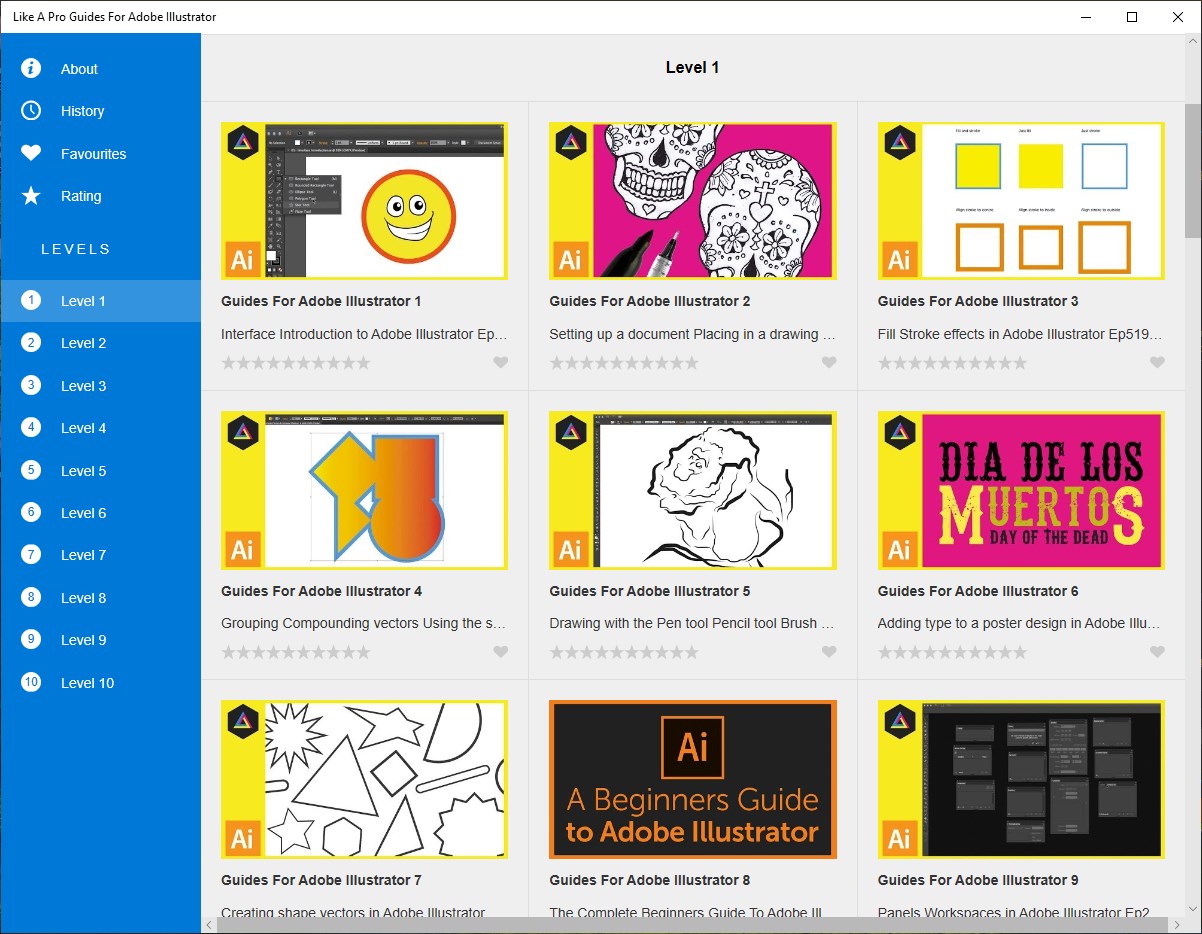Click the About info icon
The height and width of the screenshot is (934, 1202).
click(x=31, y=68)
